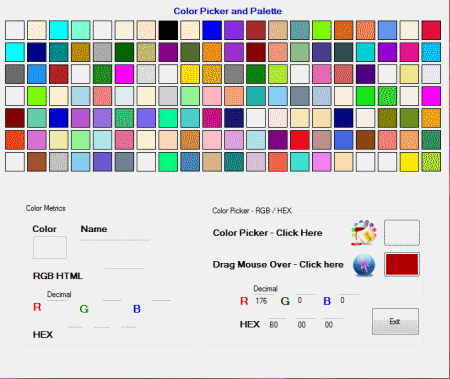450x379 pixels.
Task: Select the dodger blue swatch in the third row
Action: (37, 74)
